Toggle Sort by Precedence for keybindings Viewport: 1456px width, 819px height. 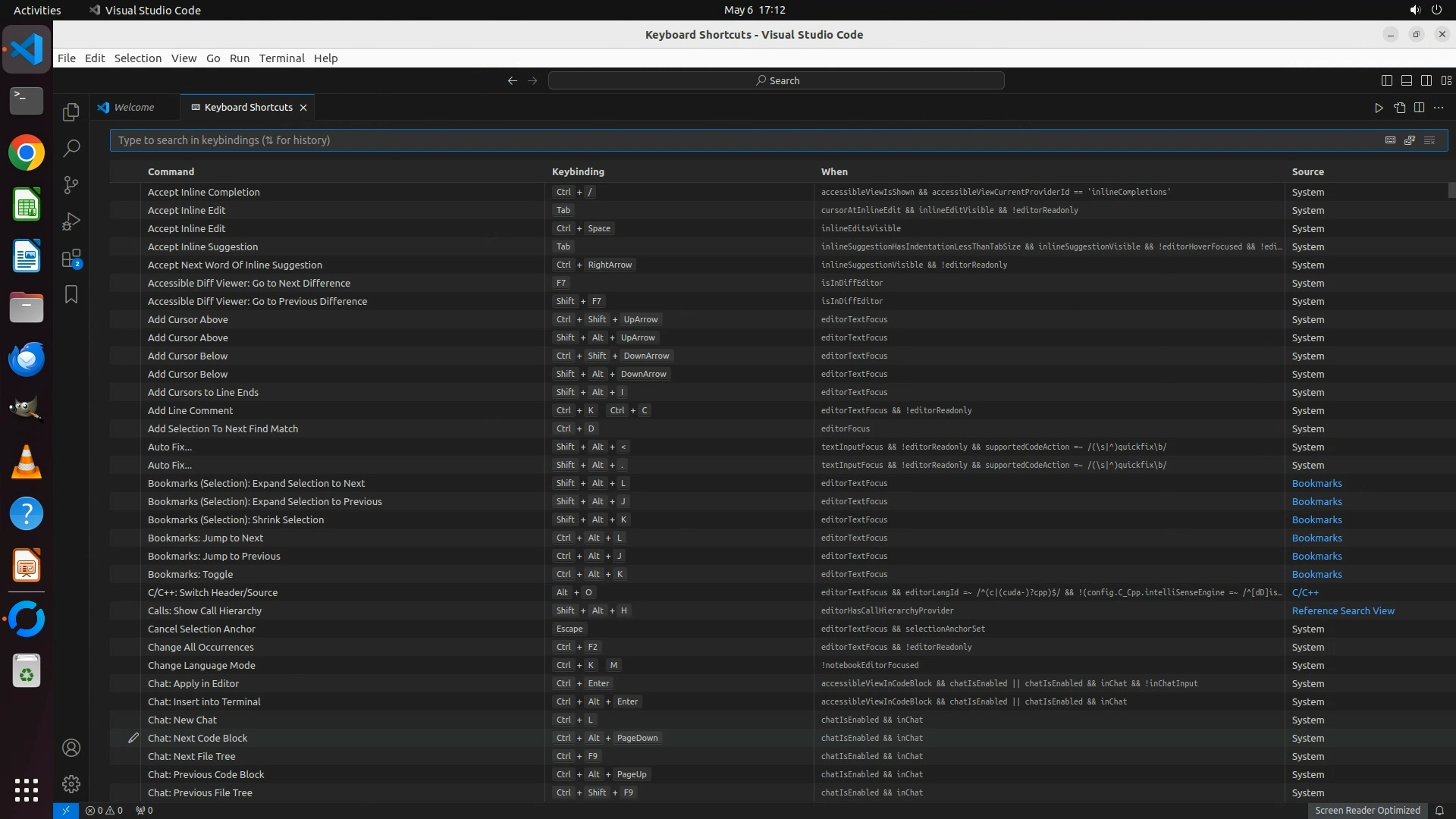pyautogui.click(x=1410, y=140)
